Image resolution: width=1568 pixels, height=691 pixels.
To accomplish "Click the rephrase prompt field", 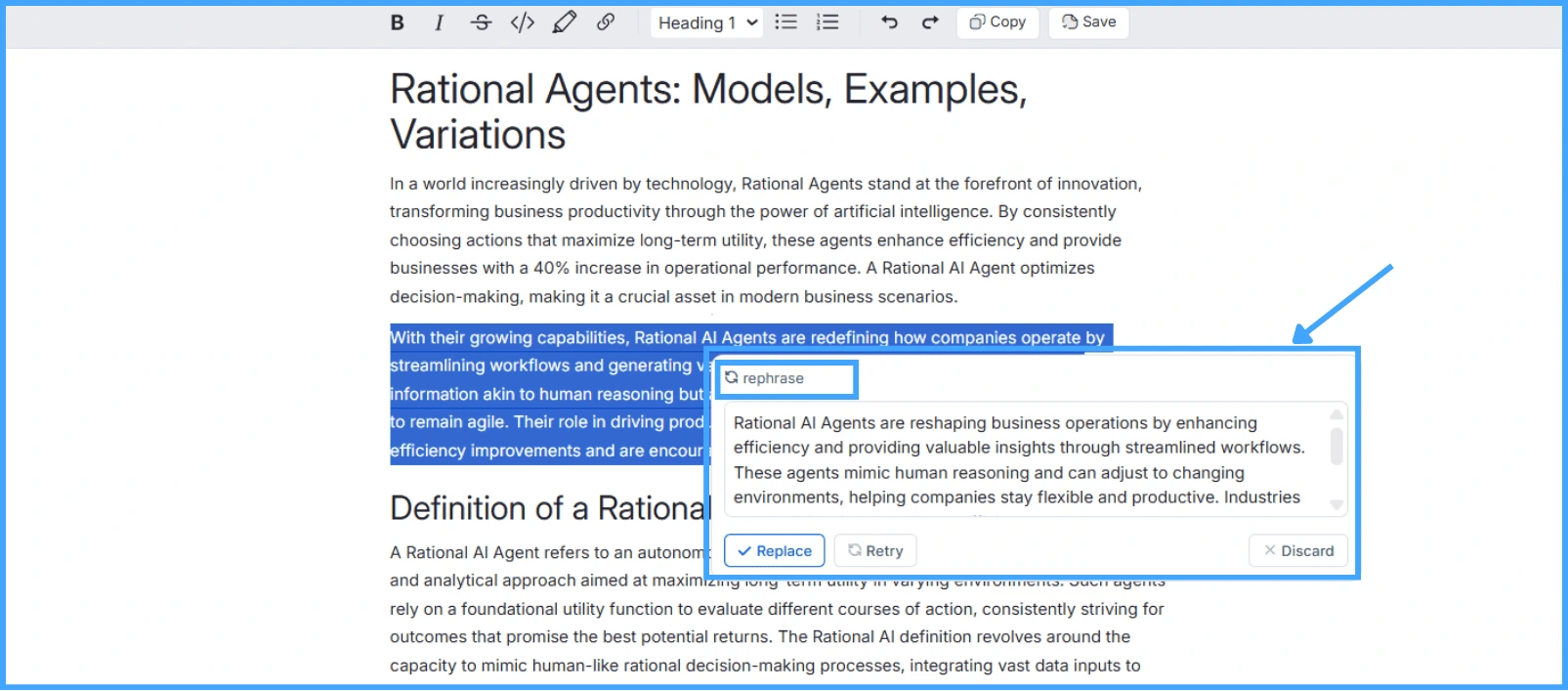I will pyautogui.click(x=787, y=378).
